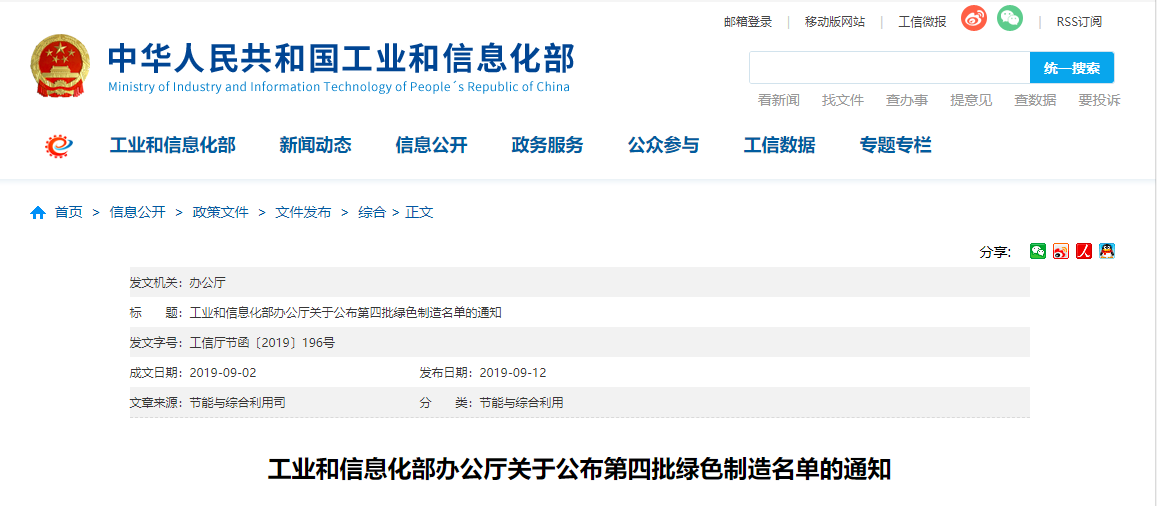Share via Weibo share icon

pos(1061,252)
